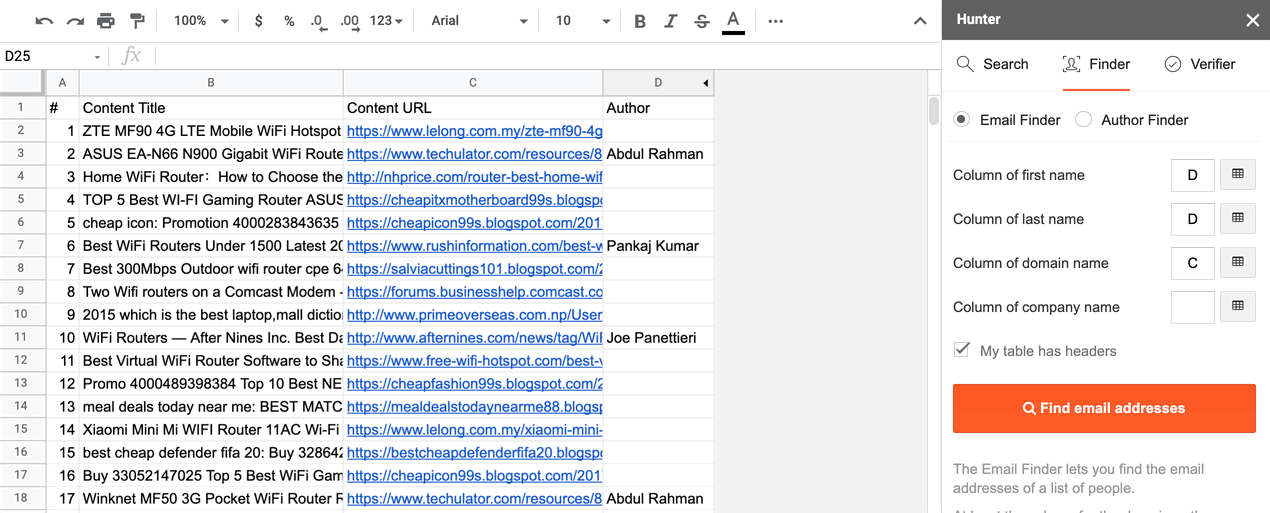1270x513 pixels.
Task: Uncheck My table has headers checkbox
Action: point(962,351)
